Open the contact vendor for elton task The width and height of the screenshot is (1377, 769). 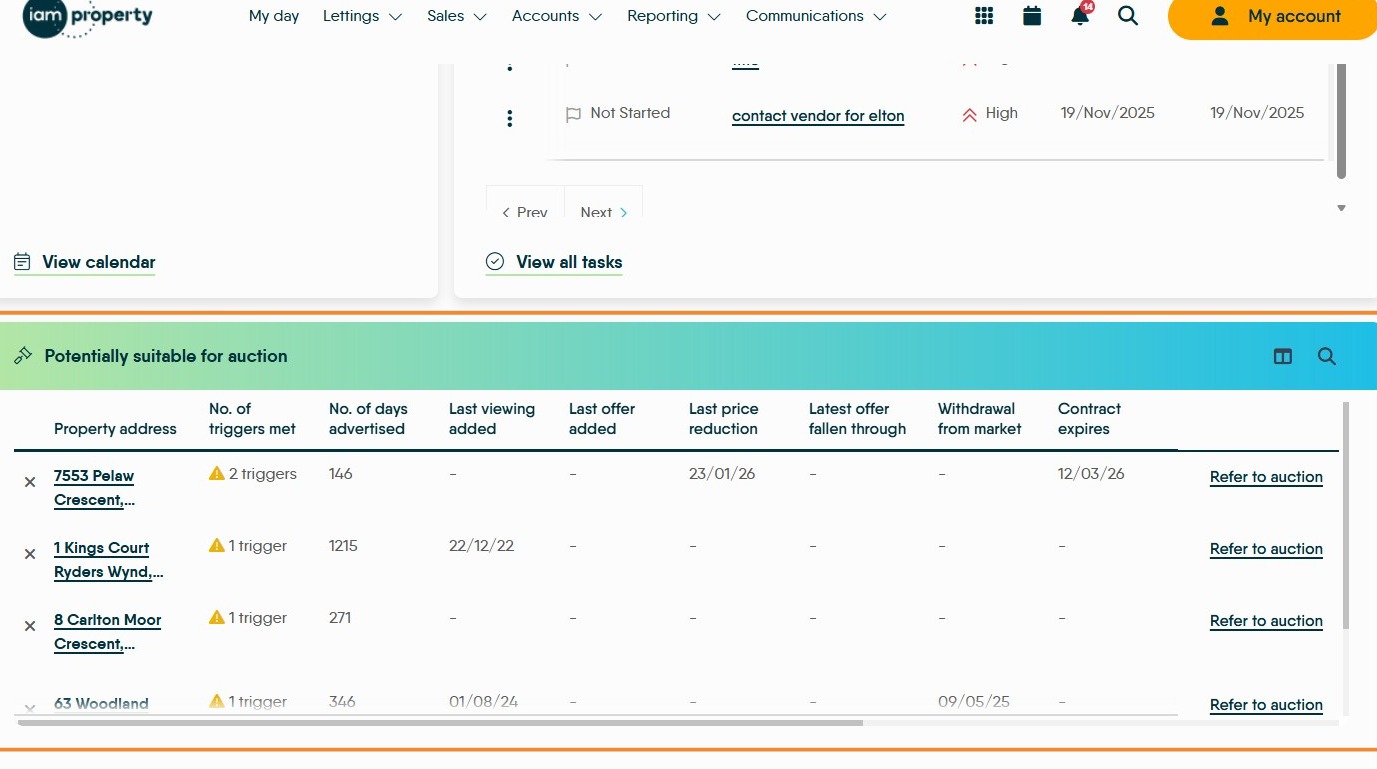tap(818, 116)
